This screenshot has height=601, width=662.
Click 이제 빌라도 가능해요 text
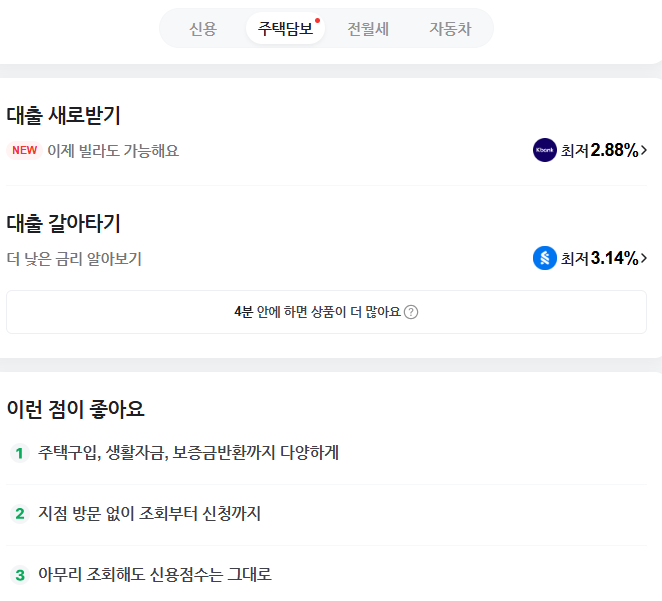tap(113, 150)
